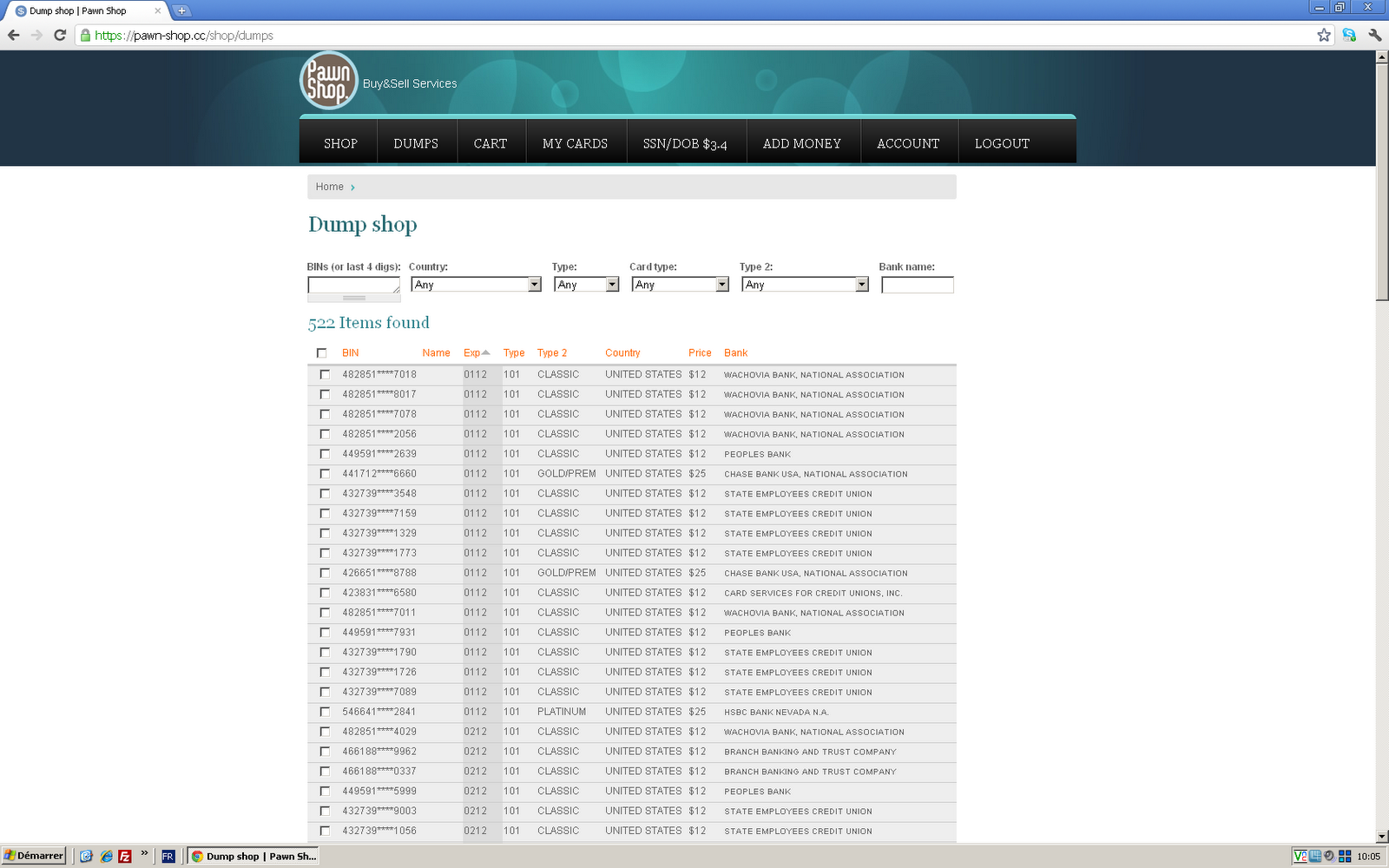
Task: Open the CART menu item
Action: 490,143
